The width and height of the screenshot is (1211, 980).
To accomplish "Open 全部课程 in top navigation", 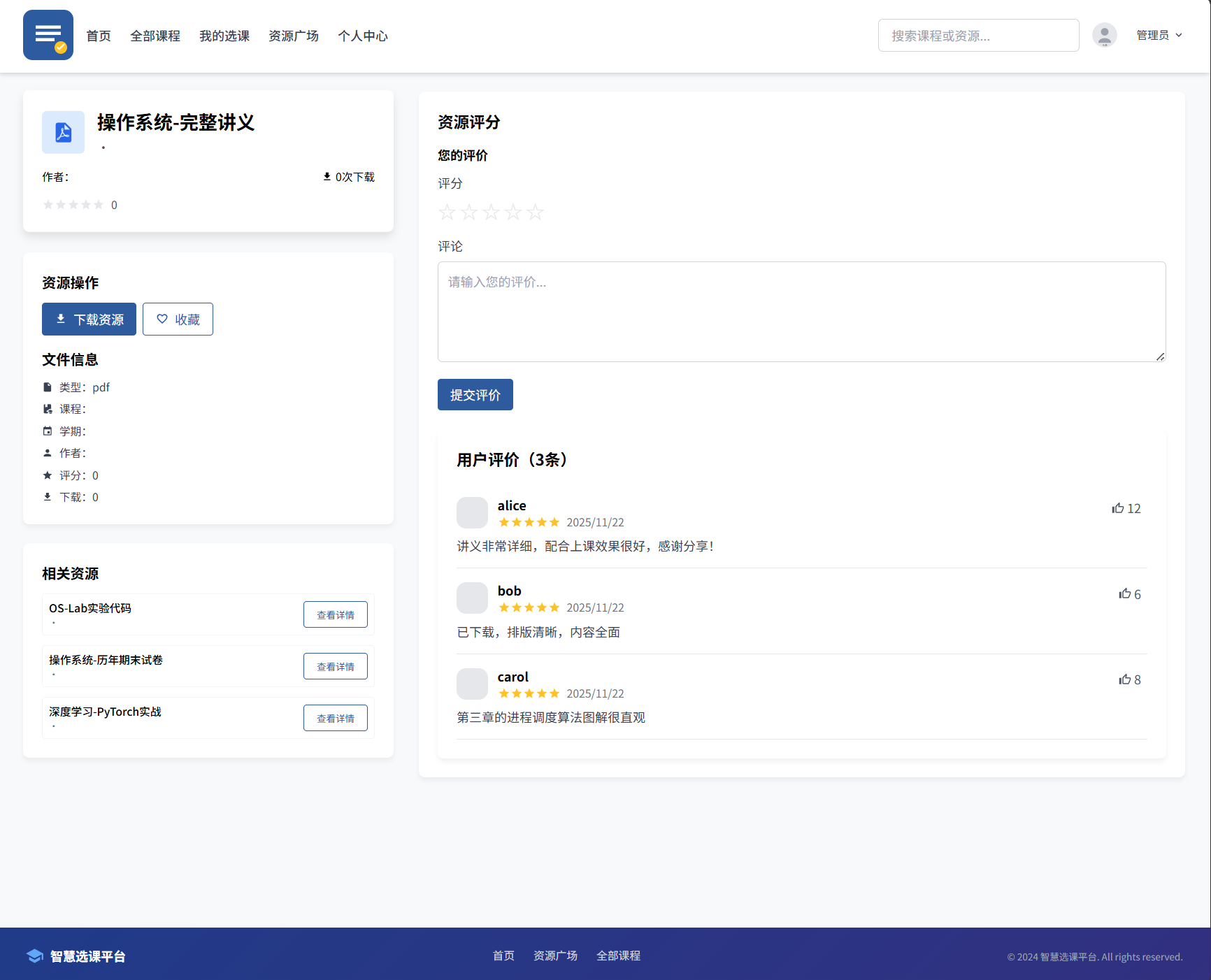I will click(155, 36).
